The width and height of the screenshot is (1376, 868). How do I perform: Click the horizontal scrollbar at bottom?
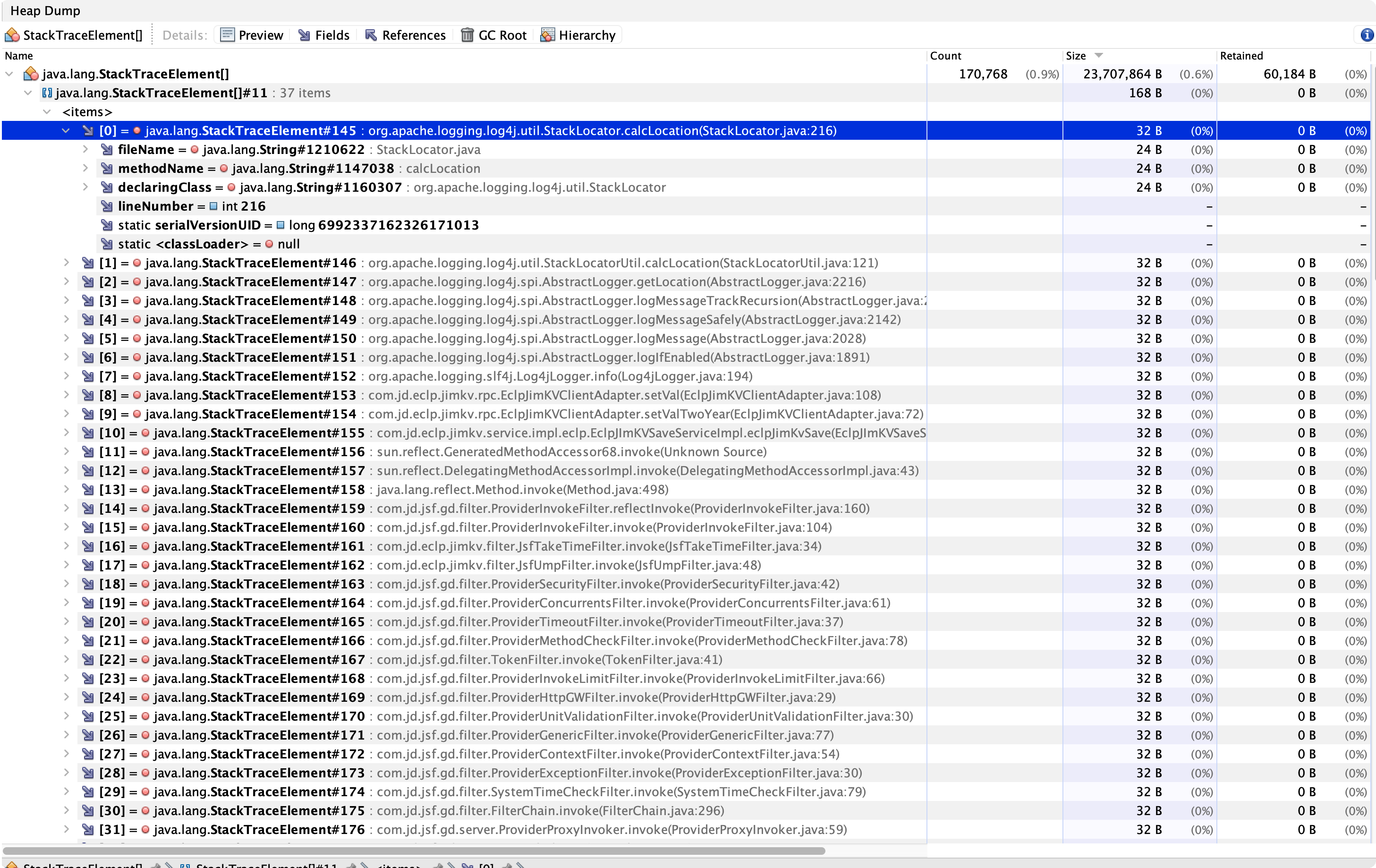(414, 851)
